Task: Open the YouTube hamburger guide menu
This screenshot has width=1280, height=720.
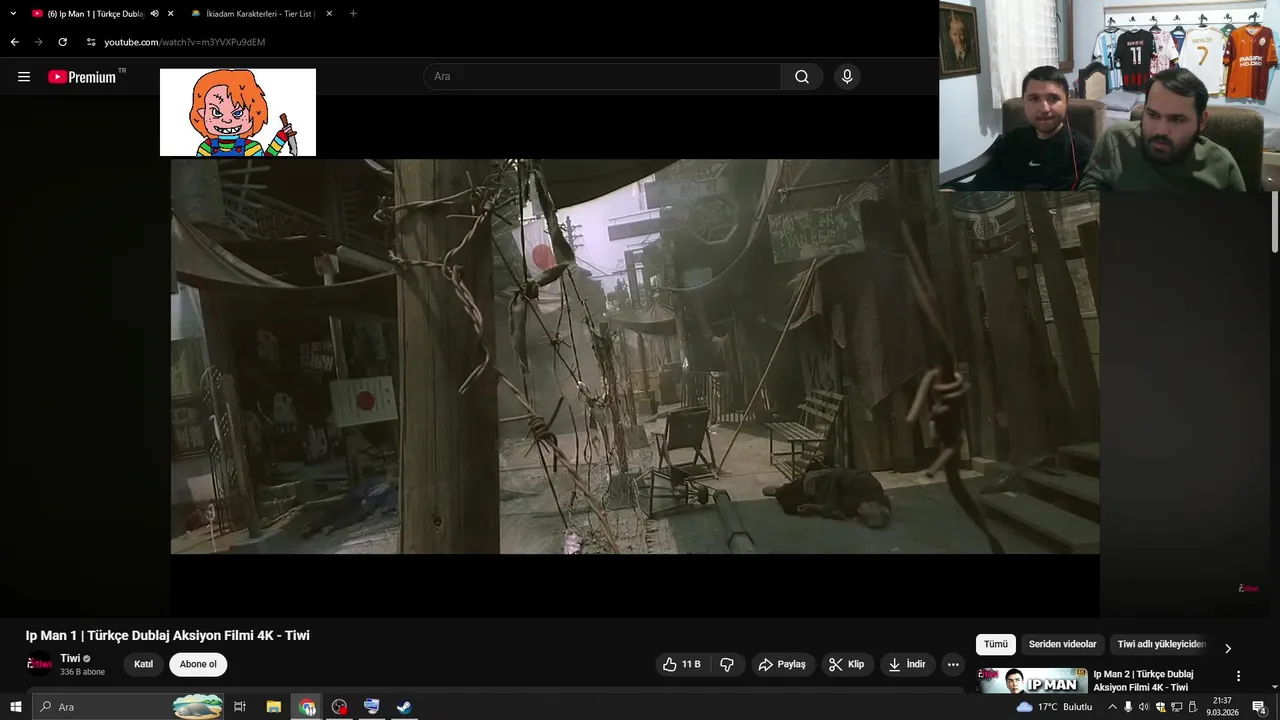Action: click(x=24, y=77)
